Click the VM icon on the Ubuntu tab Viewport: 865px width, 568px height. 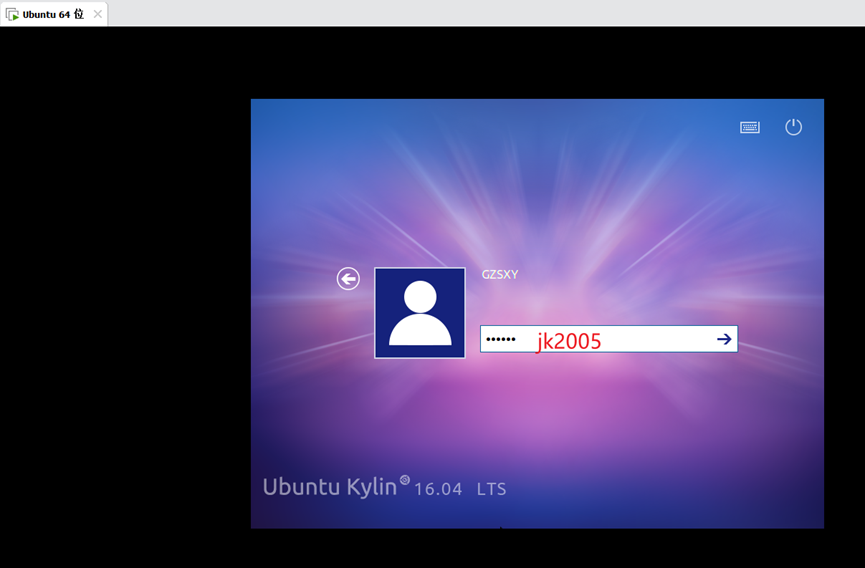pos(12,14)
